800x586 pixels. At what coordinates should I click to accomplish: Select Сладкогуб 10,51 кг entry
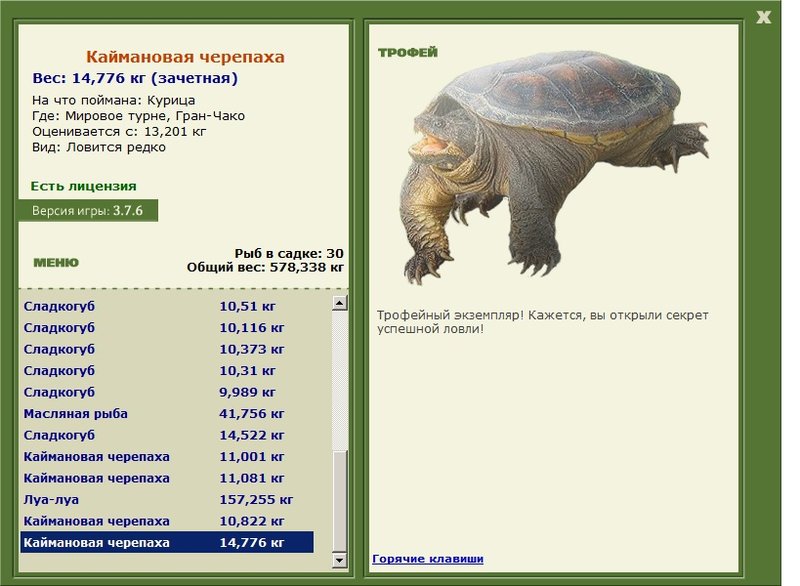[x=167, y=306]
